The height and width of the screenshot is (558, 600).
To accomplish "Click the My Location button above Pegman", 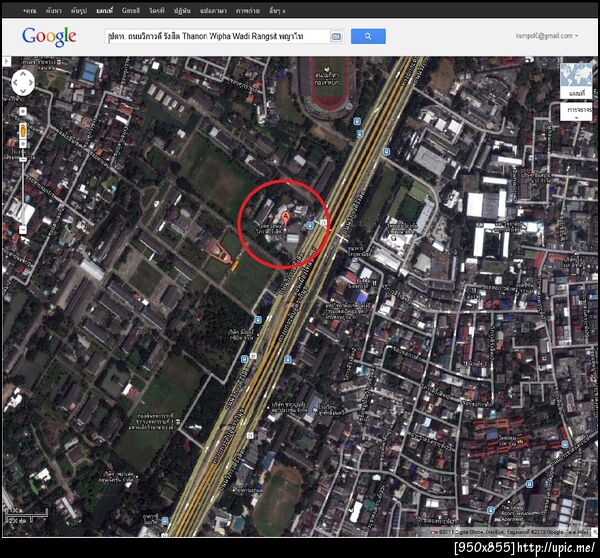I will click(x=23, y=111).
